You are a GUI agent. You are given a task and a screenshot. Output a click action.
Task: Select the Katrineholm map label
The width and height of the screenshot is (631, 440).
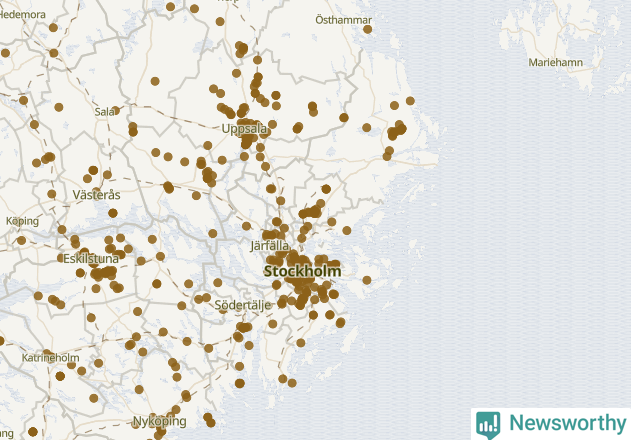pos(51,357)
